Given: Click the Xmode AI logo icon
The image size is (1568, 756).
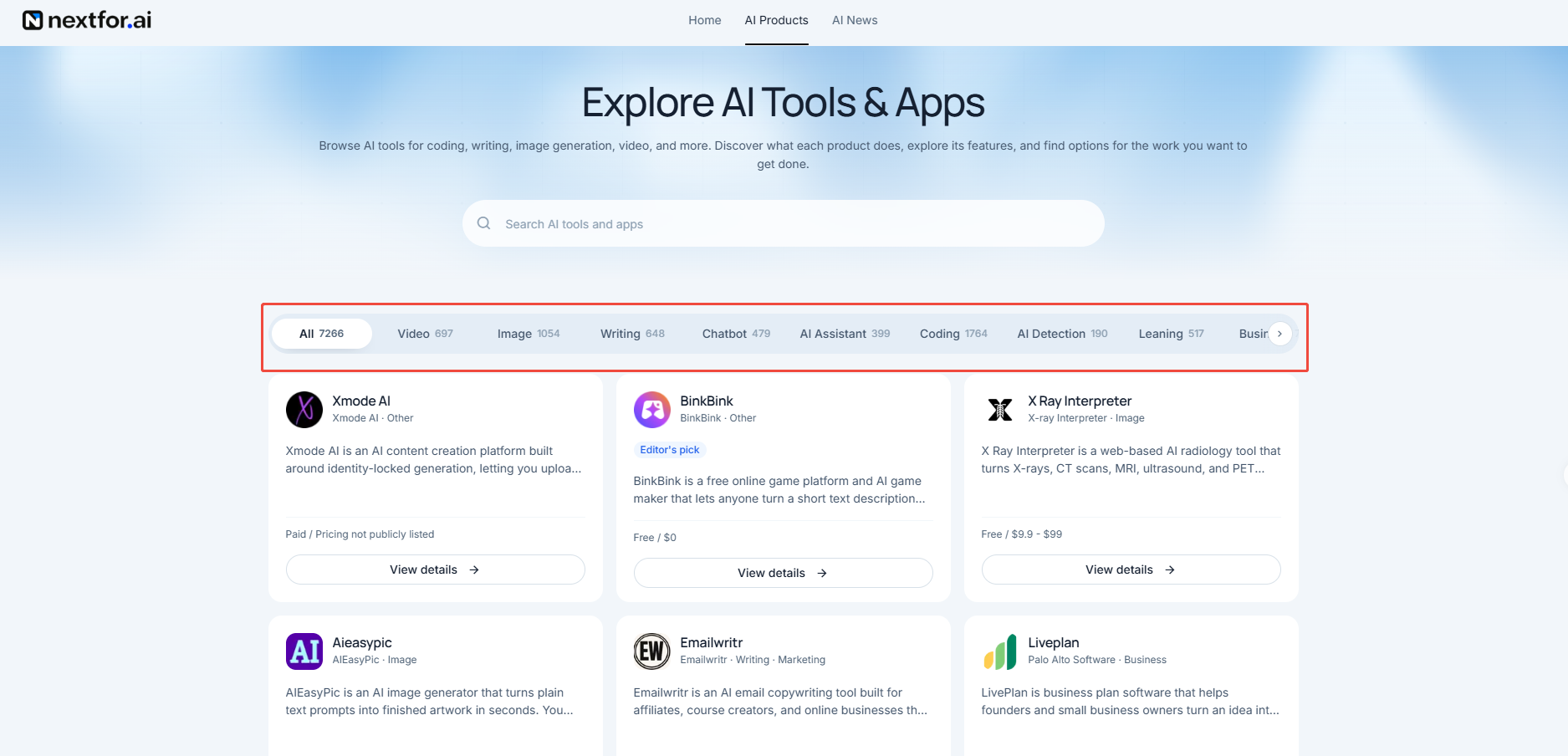Looking at the screenshot, I should pyautogui.click(x=304, y=410).
